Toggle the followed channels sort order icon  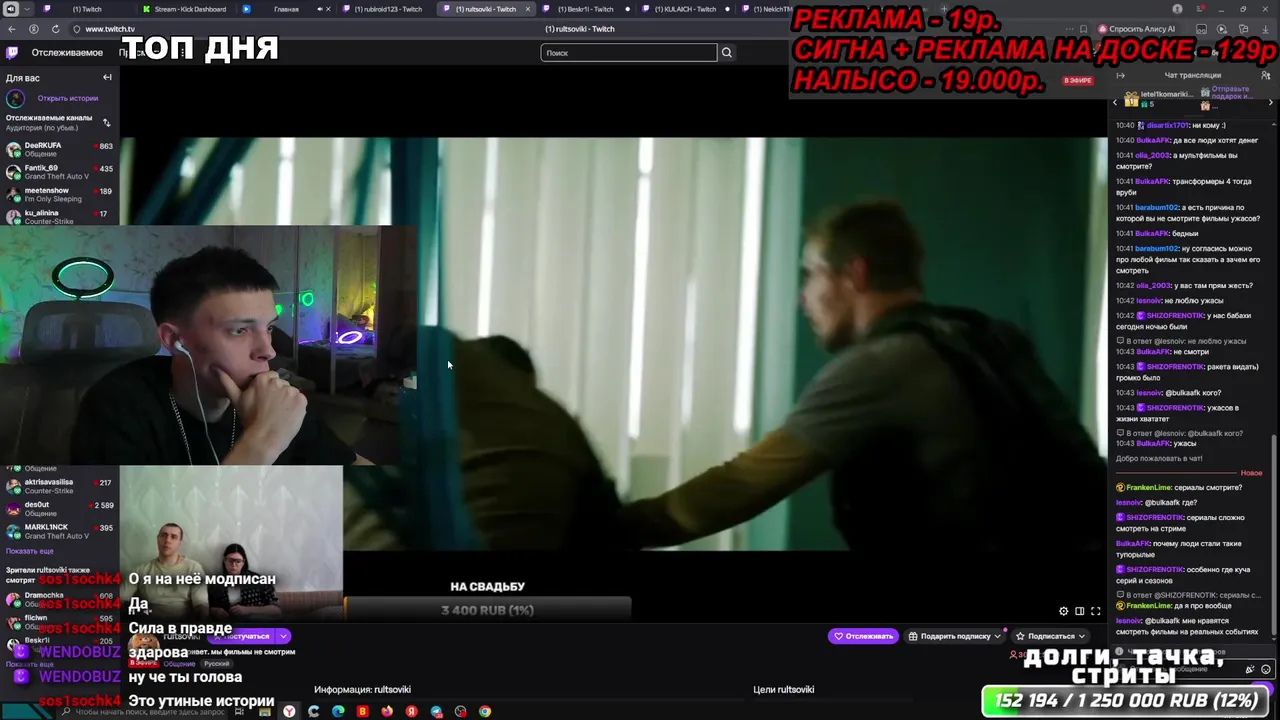pyautogui.click(x=106, y=122)
